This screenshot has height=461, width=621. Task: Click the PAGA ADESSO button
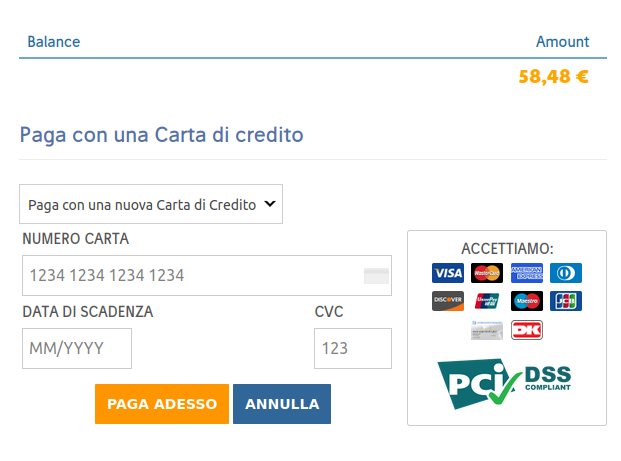pos(162,404)
